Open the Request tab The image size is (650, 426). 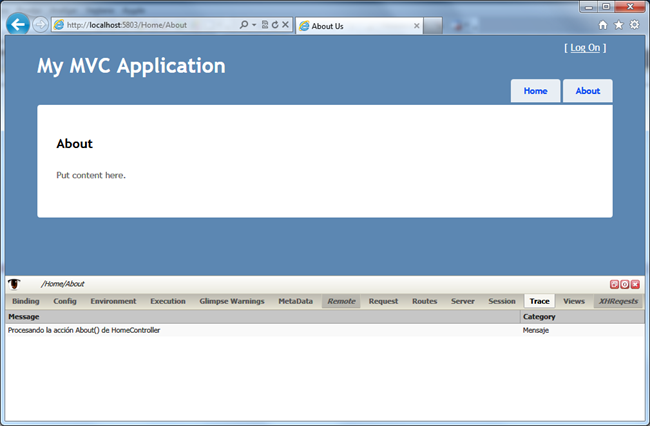383,301
